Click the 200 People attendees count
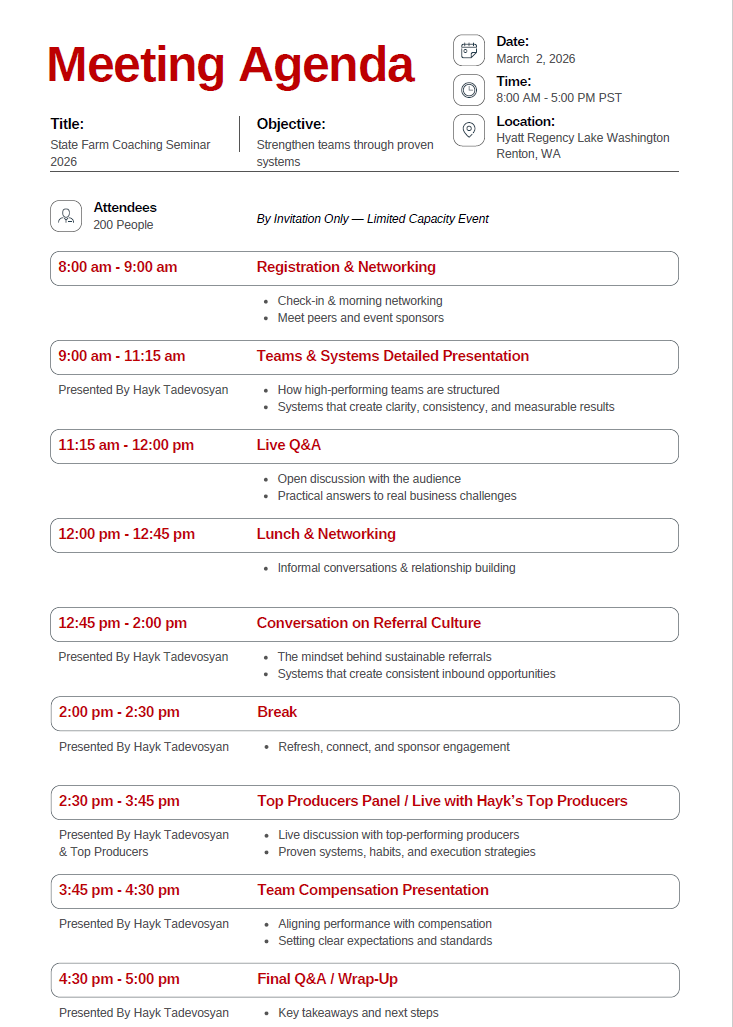The height and width of the screenshot is (1027, 733). click(123, 225)
